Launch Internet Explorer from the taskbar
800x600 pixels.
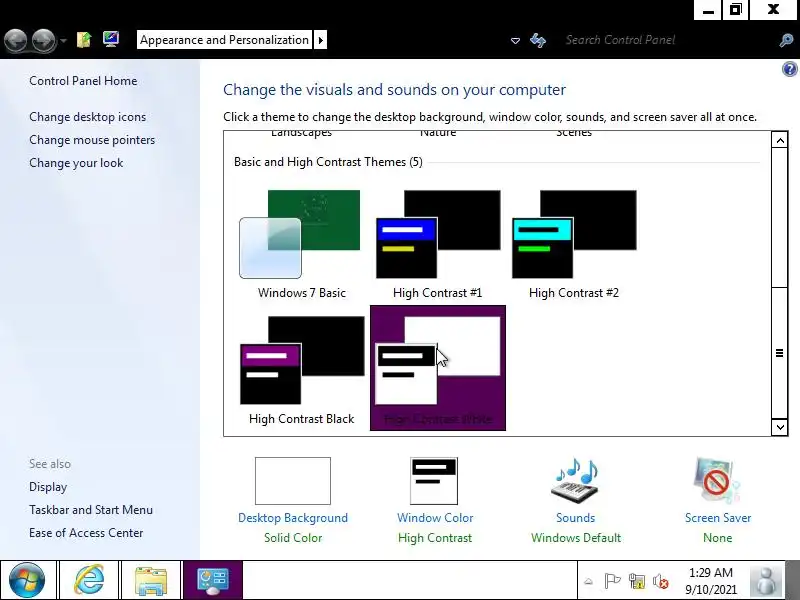coord(89,580)
